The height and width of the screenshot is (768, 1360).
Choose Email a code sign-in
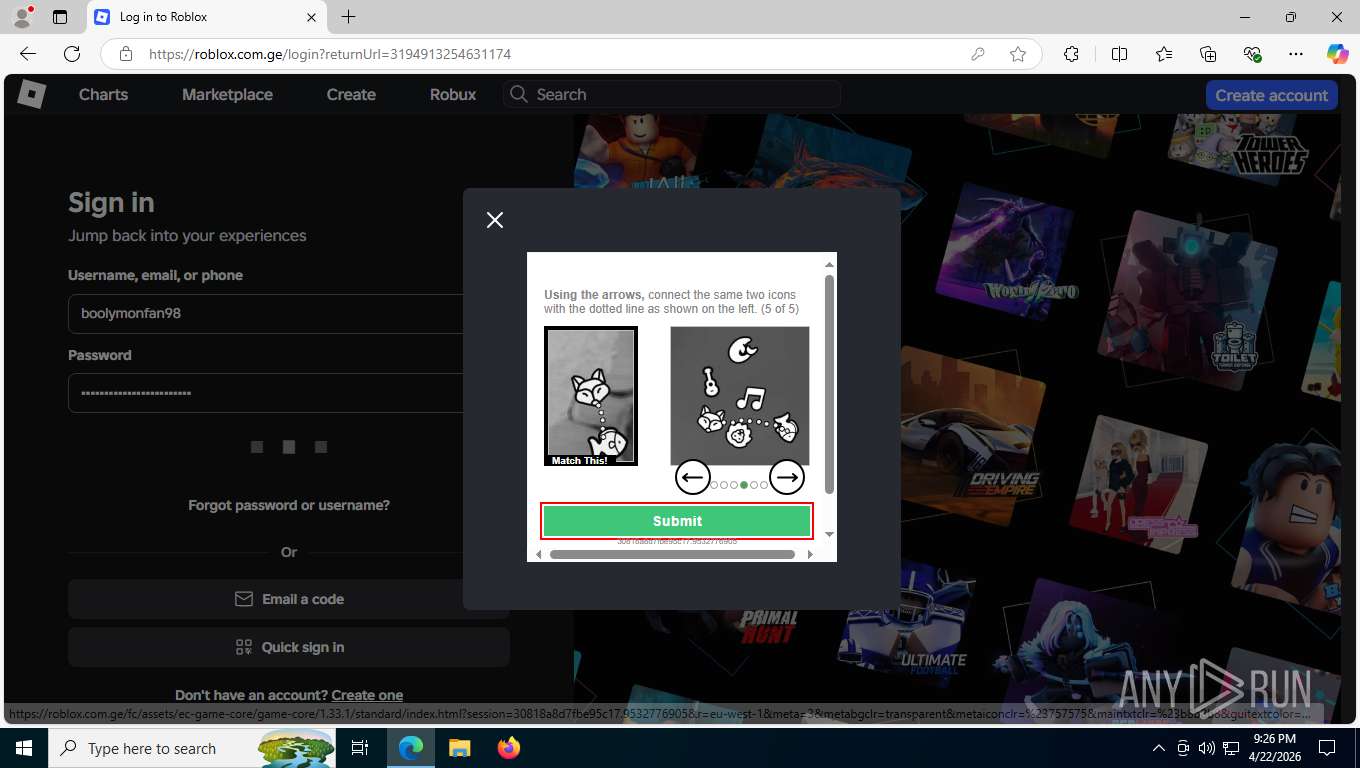point(289,599)
